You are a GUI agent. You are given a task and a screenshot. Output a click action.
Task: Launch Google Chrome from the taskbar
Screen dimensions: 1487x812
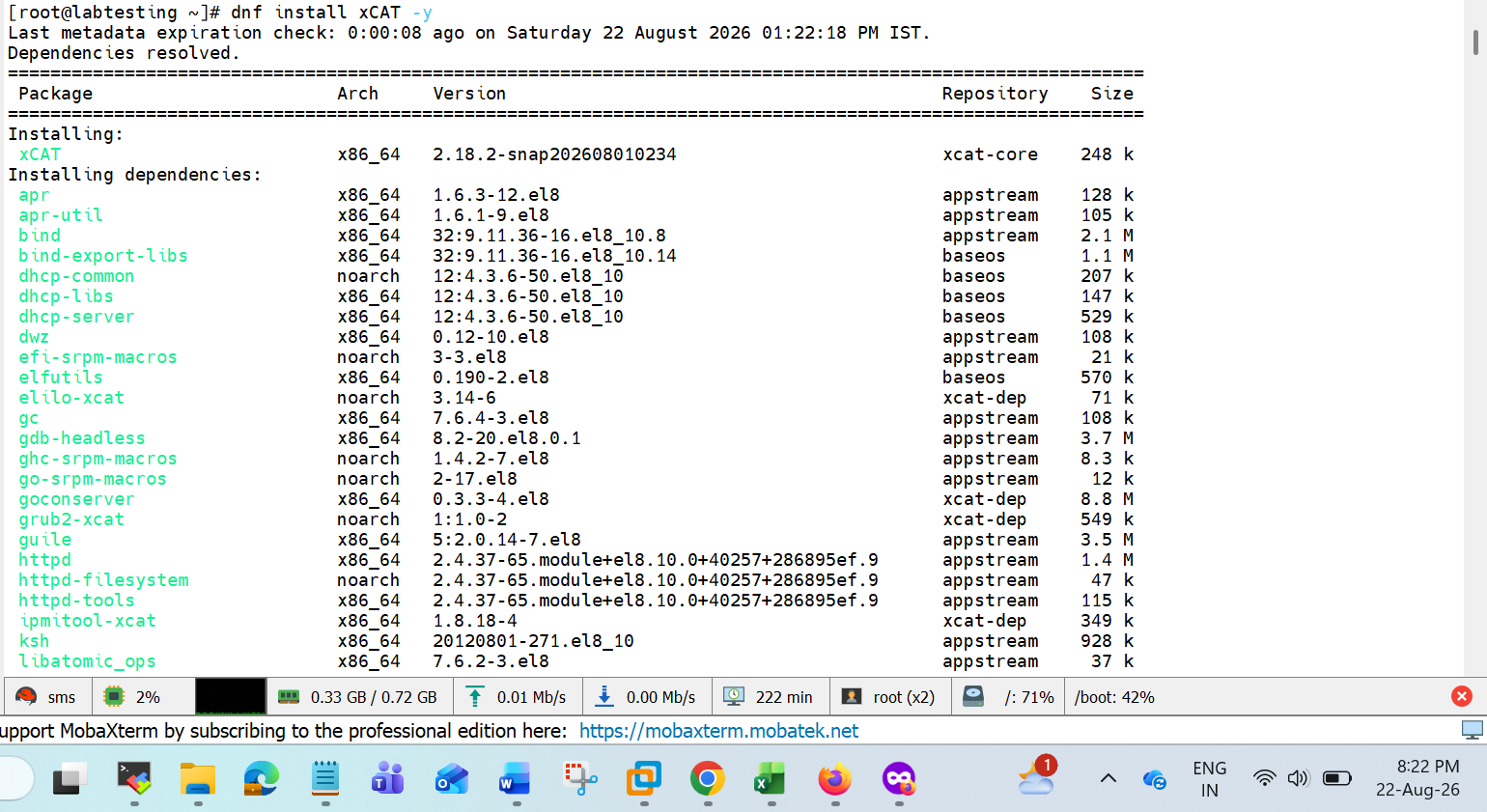pyautogui.click(x=708, y=778)
